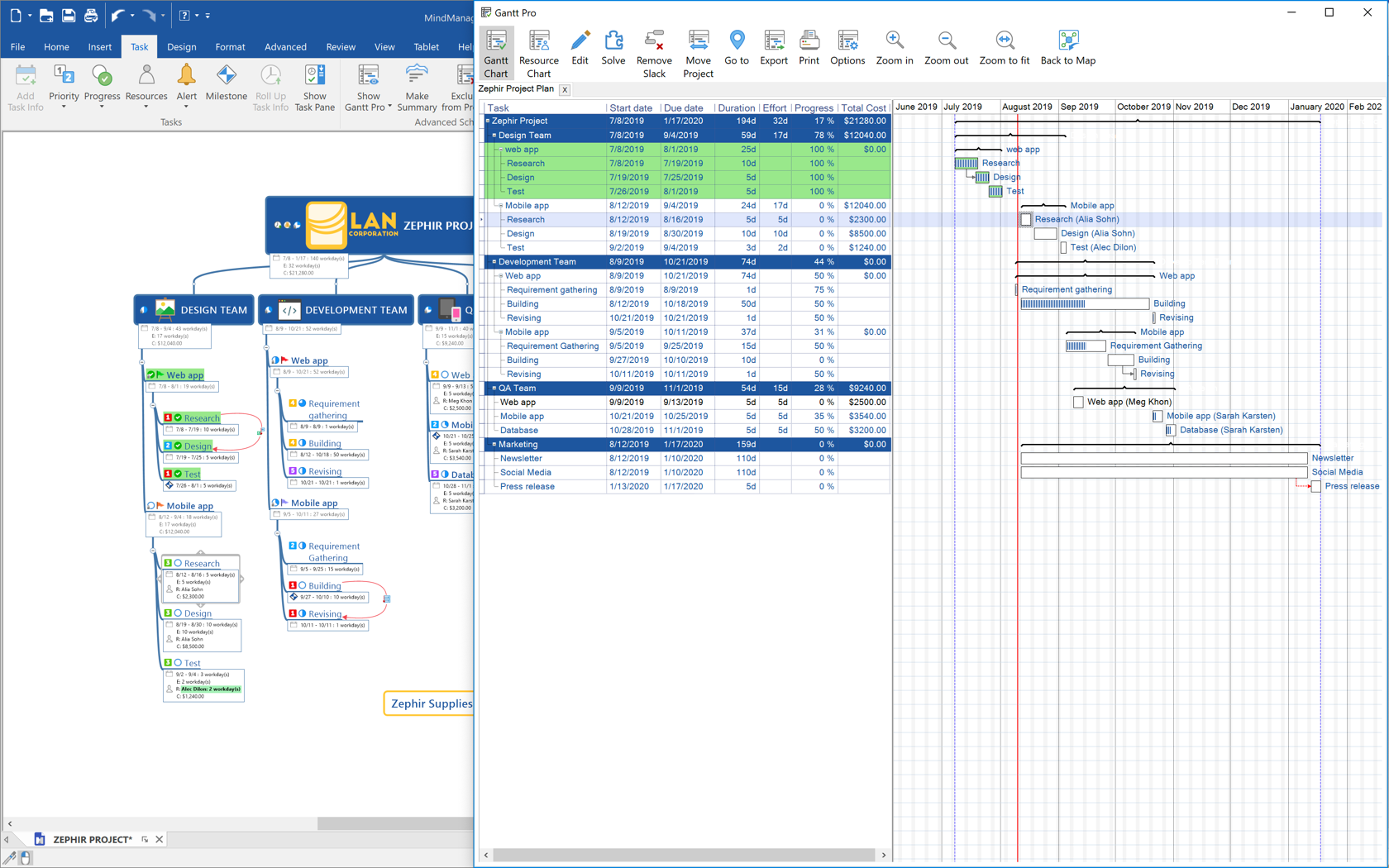
Task: Open the Resource Chart view
Action: 539,51
